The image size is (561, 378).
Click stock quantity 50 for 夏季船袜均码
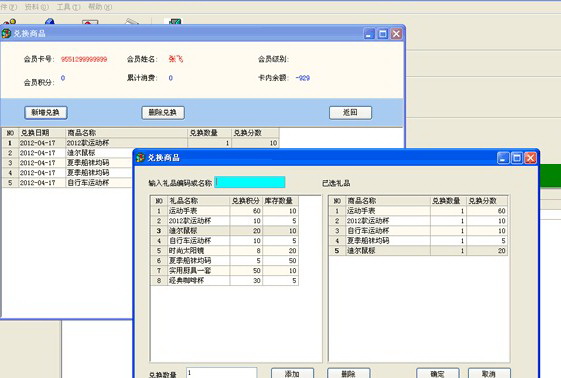(280, 261)
